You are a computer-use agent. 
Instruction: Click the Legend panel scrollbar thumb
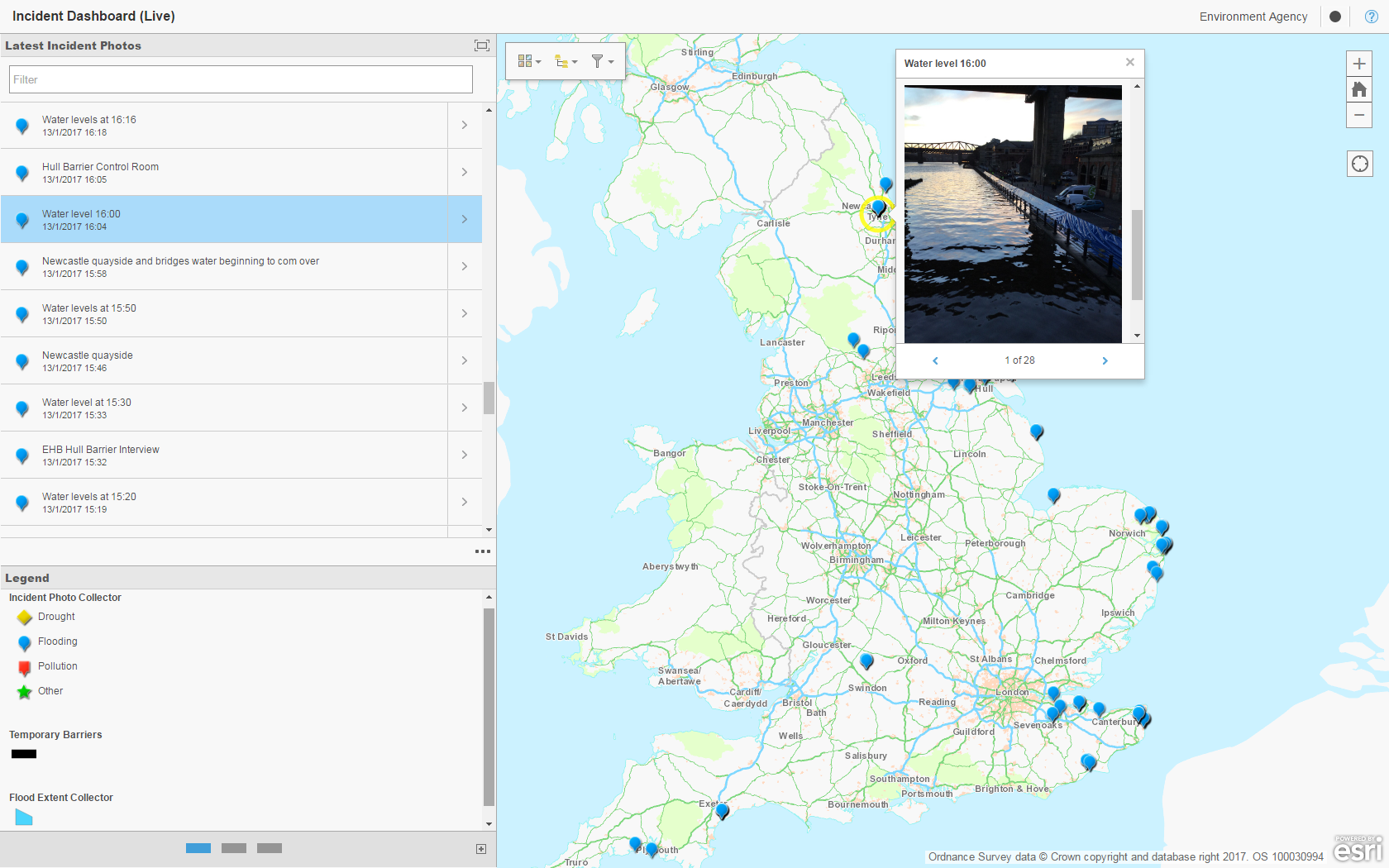(489, 707)
